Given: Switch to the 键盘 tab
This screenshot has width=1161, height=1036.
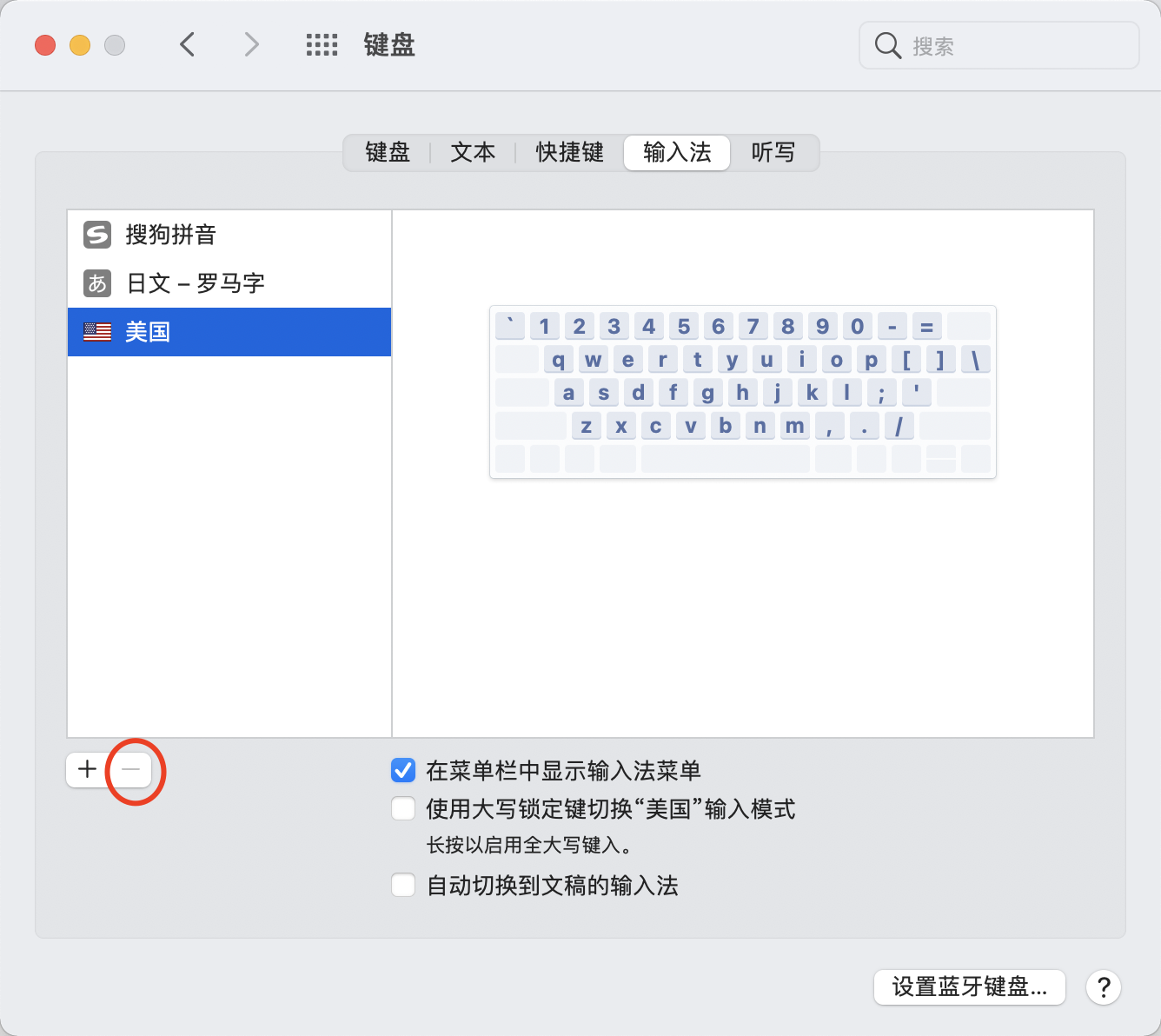Looking at the screenshot, I should pos(388,153).
